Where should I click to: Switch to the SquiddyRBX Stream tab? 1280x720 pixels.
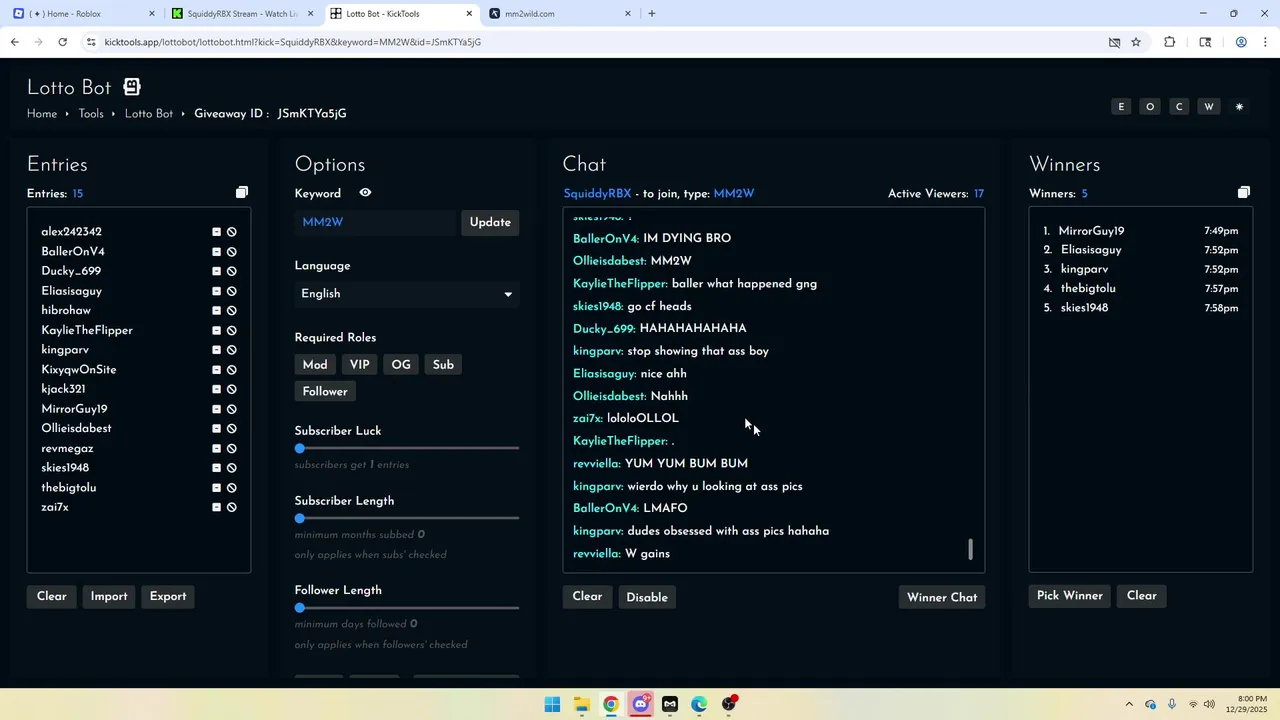(242, 14)
